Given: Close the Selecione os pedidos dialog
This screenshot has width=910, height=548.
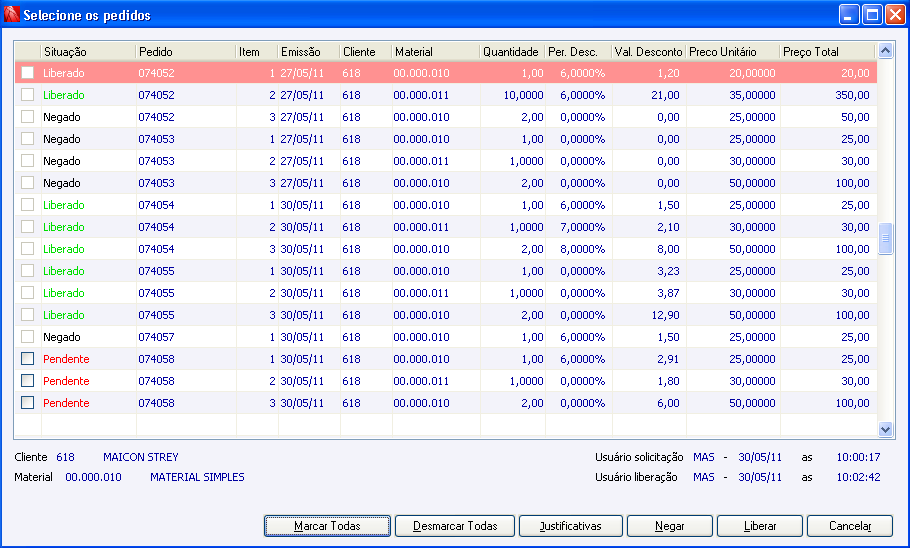Looking at the screenshot, I should click(x=895, y=15).
